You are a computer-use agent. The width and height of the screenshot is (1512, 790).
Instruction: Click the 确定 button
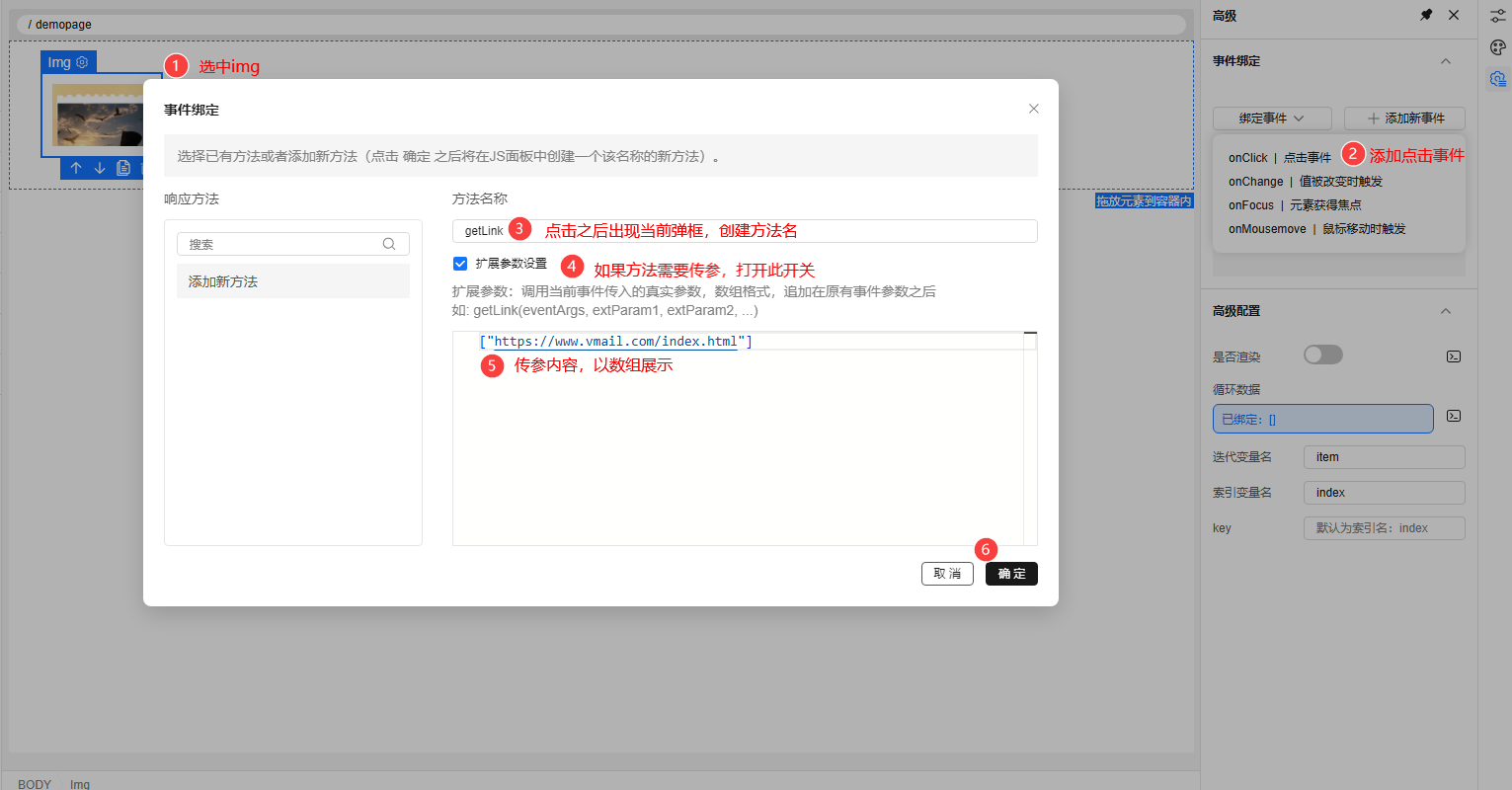tap(1011, 574)
